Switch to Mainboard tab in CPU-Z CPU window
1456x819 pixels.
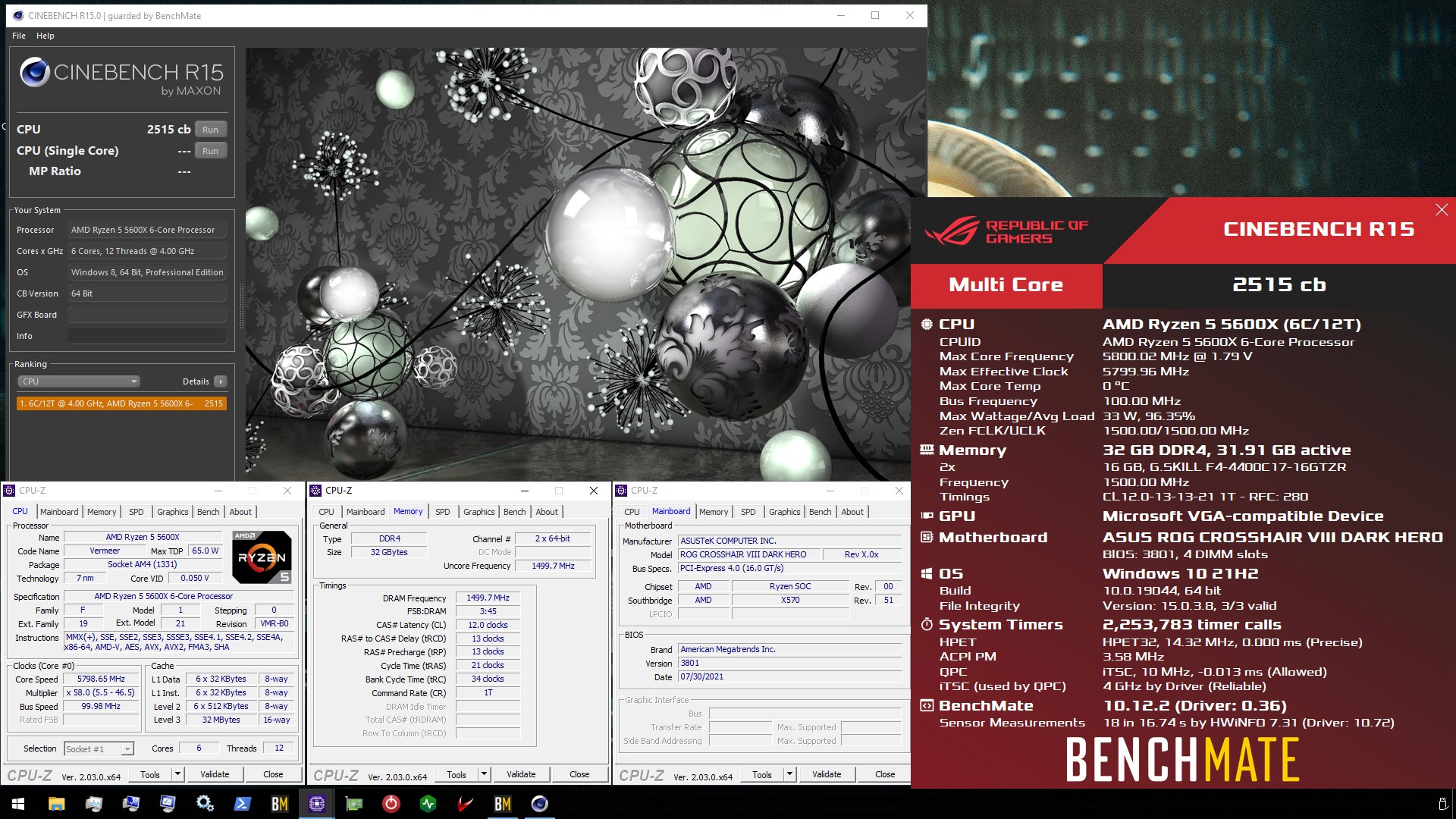coord(59,512)
